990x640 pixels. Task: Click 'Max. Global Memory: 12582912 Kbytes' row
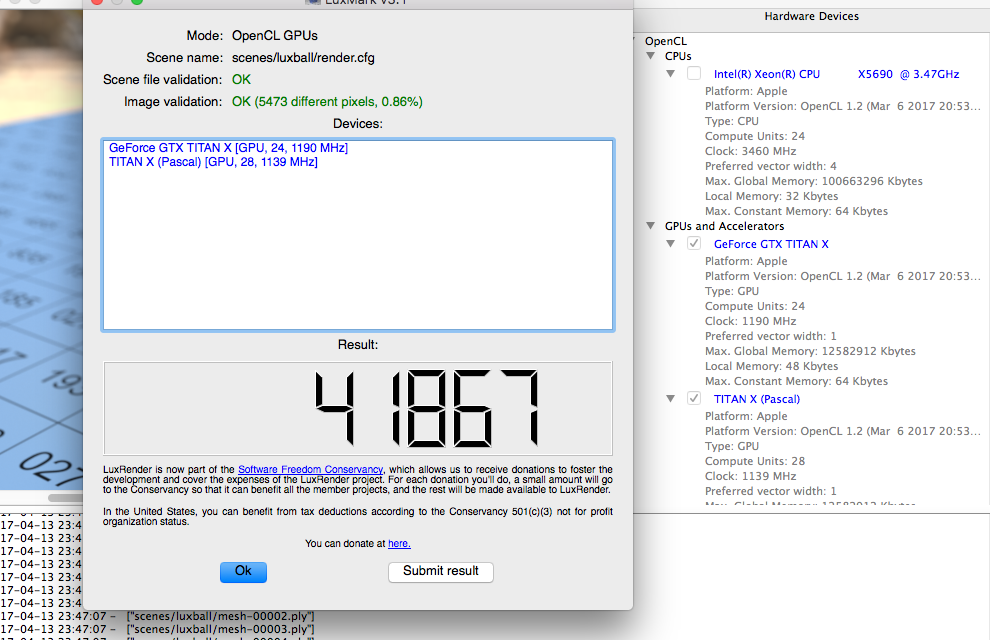pyautogui.click(x=810, y=352)
